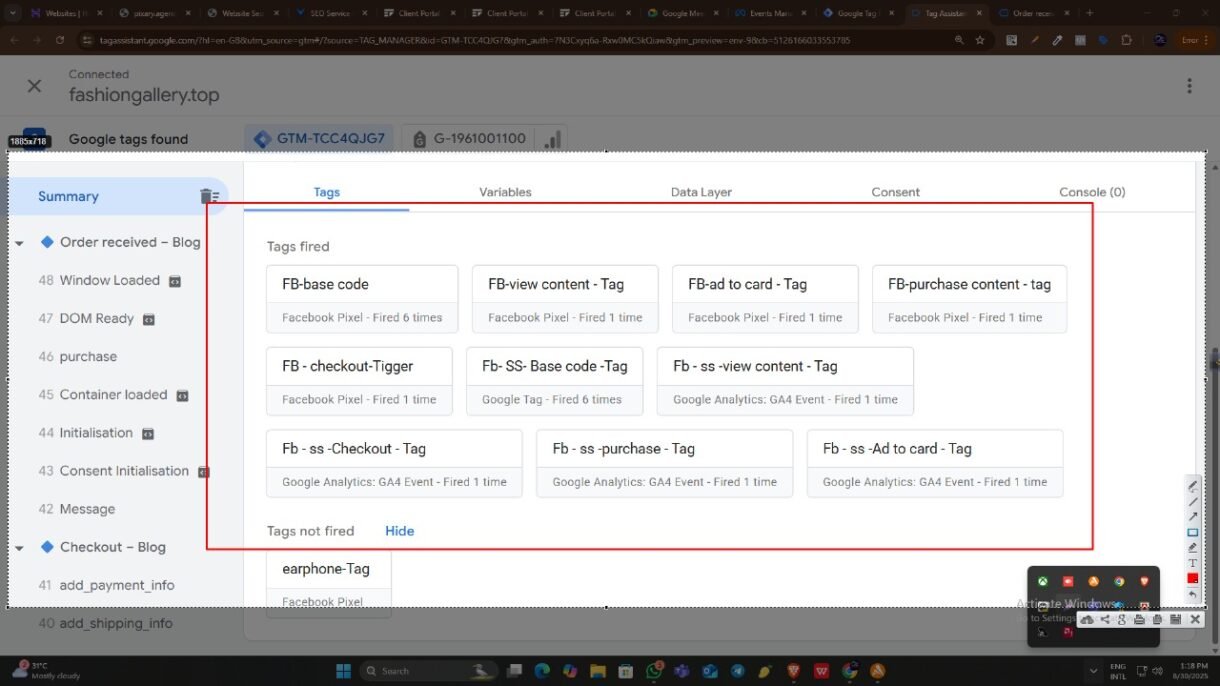This screenshot has width=1220, height=686.
Task: Undo the last annotation
Action: click(x=1192, y=594)
